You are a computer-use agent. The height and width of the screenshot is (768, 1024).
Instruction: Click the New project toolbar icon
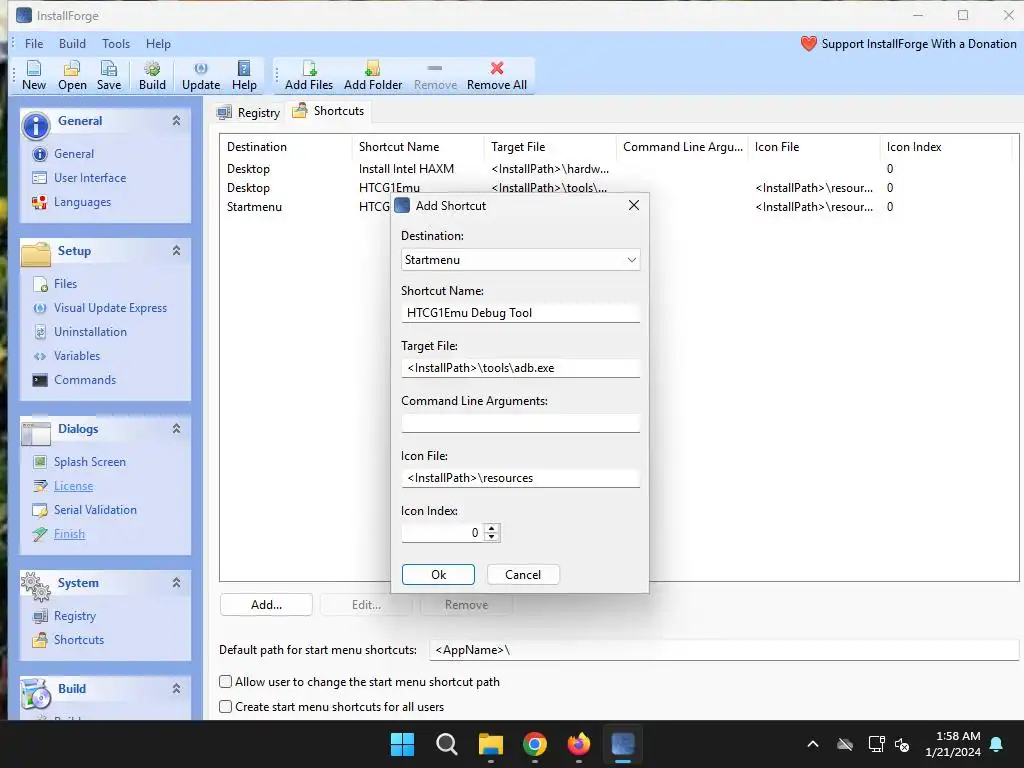point(34,75)
